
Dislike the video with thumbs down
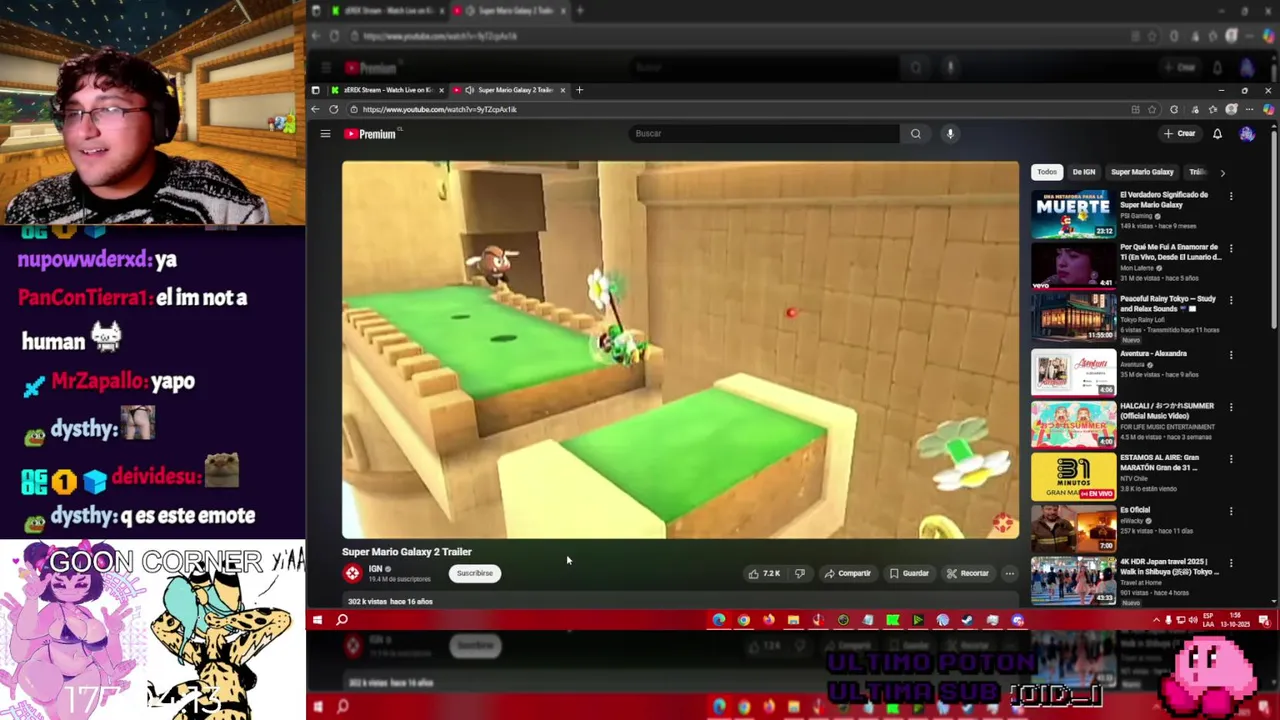tap(799, 573)
